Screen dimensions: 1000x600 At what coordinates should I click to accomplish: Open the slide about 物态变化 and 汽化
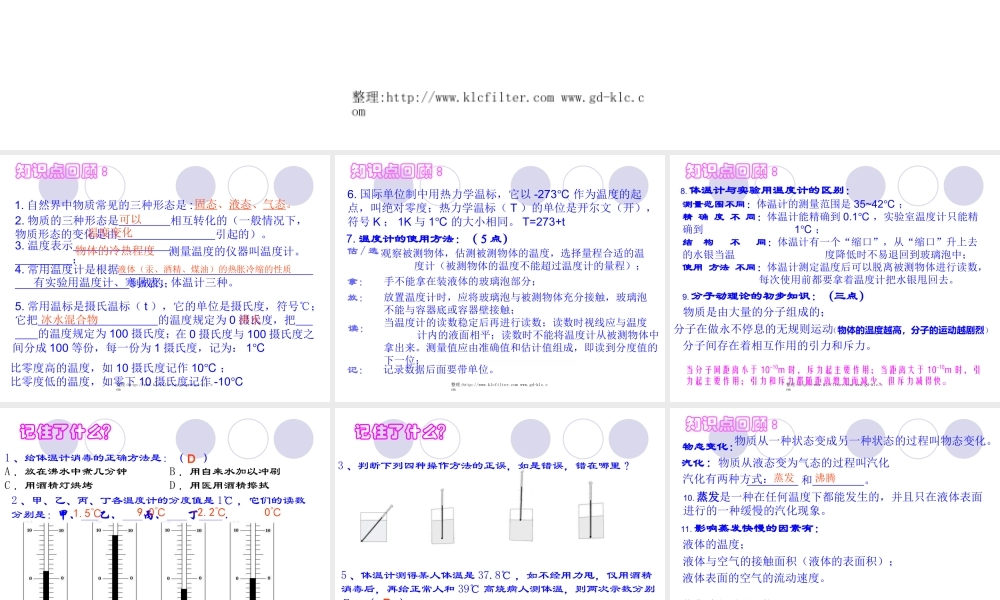pyautogui.click(x=835, y=504)
